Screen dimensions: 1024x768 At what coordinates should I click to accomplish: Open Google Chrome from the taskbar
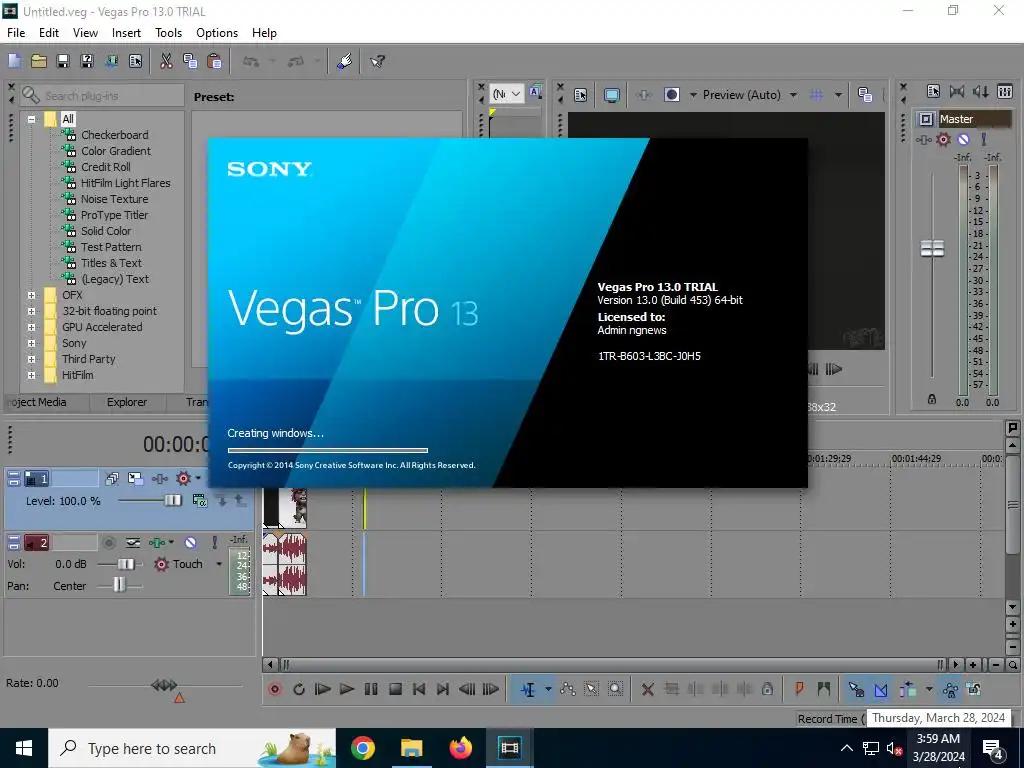362,748
